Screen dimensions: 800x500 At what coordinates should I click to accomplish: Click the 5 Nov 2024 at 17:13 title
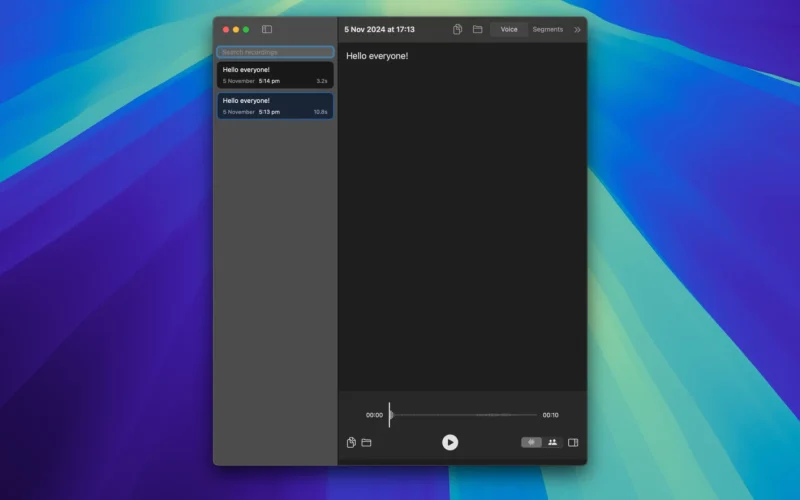click(x=380, y=30)
